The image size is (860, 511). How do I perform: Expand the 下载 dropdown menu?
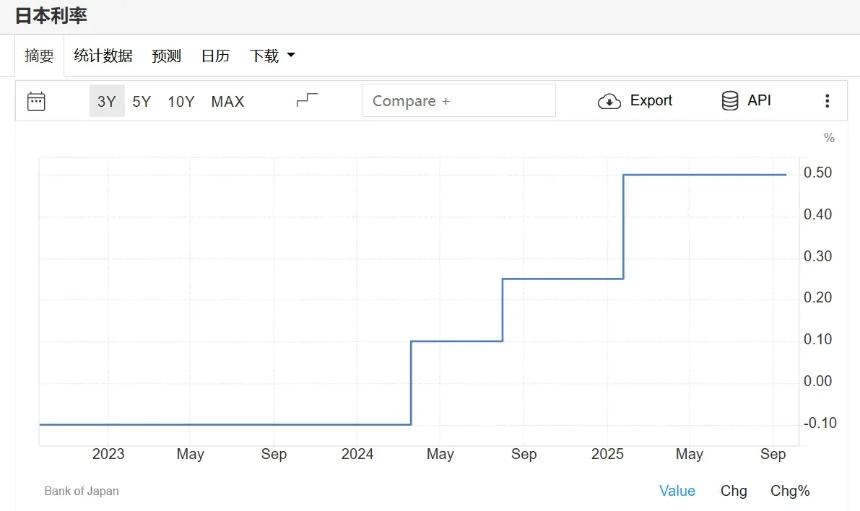[265, 56]
